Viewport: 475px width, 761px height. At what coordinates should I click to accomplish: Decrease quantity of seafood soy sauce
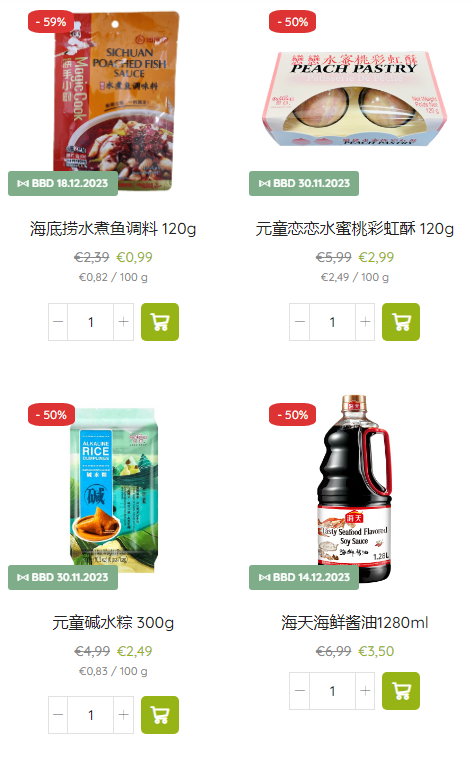pyautogui.click(x=299, y=691)
